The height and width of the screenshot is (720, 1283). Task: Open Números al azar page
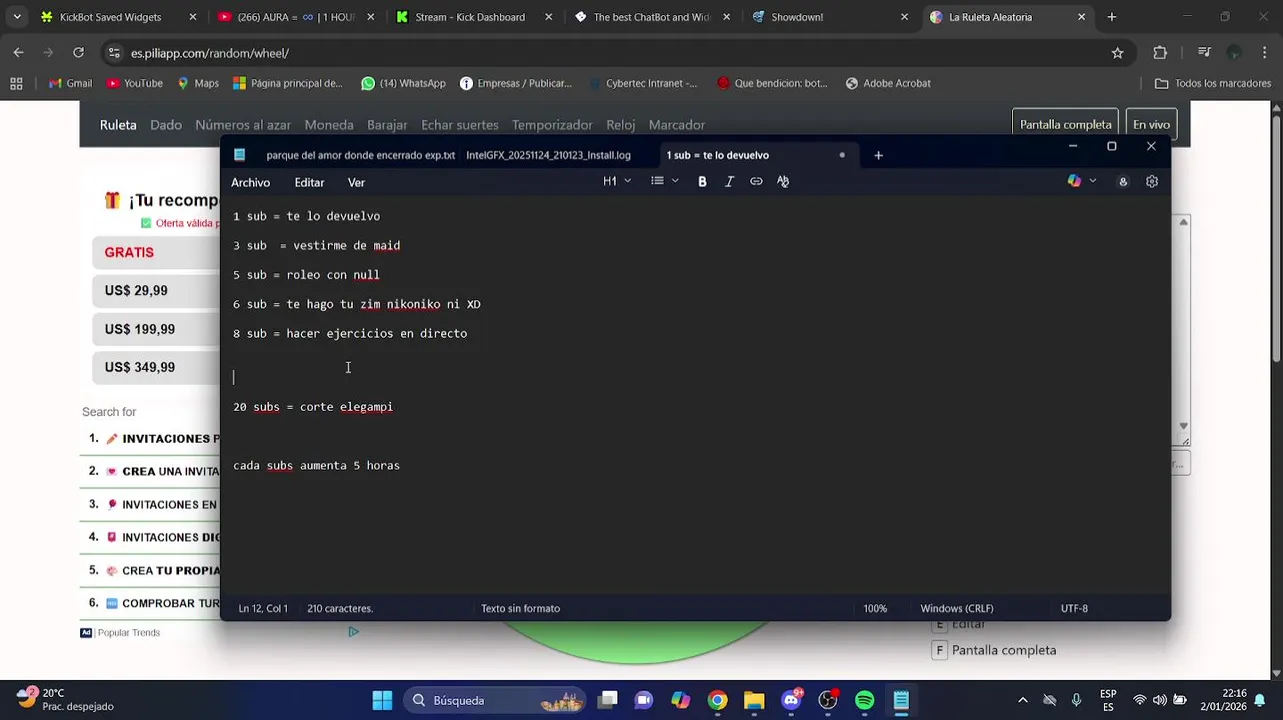click(243, 125)
